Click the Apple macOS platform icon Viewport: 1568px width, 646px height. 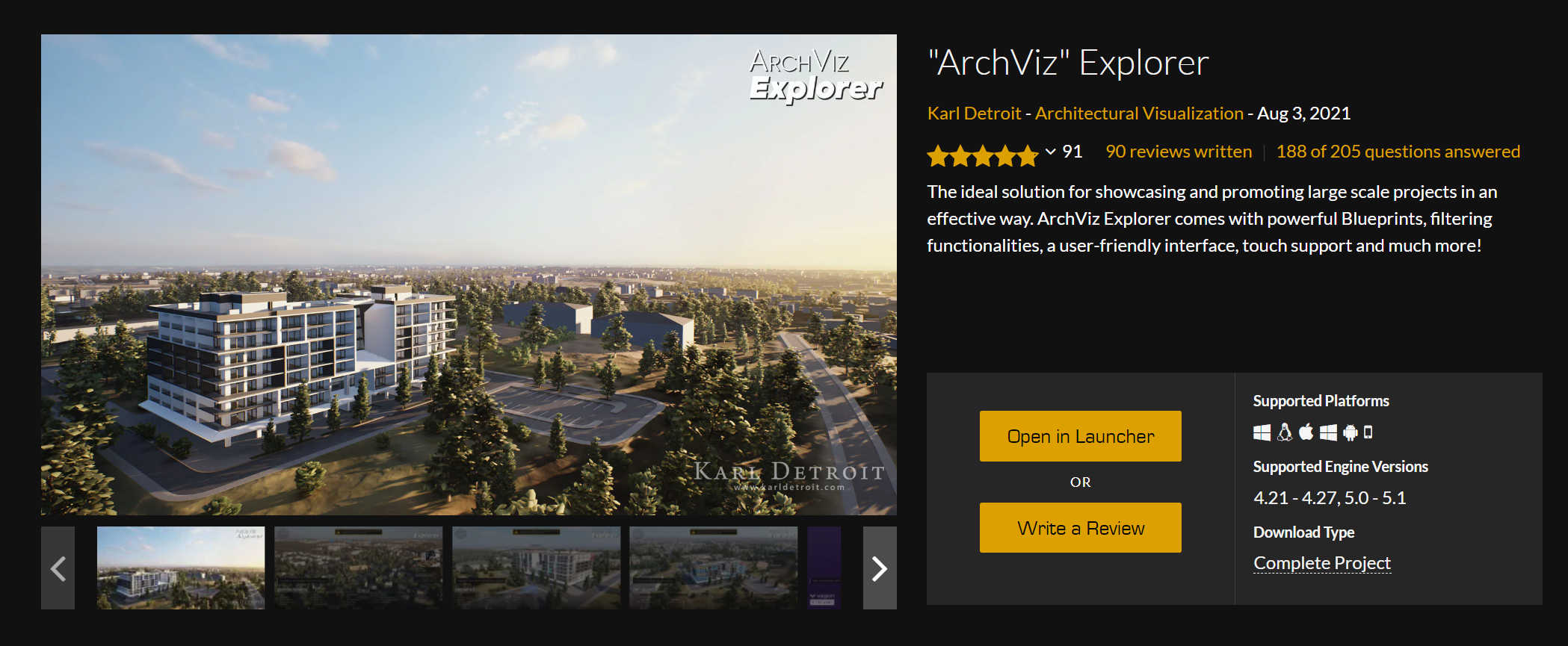[1306, 432]
